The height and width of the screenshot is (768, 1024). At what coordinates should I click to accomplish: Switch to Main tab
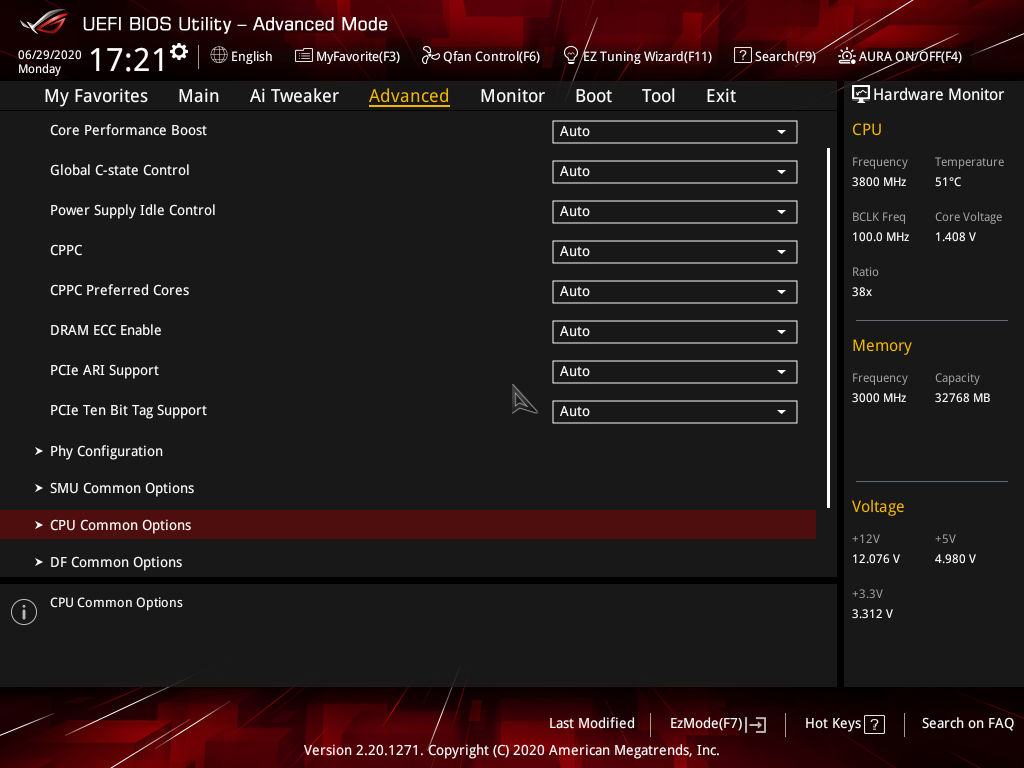point(199,96)
